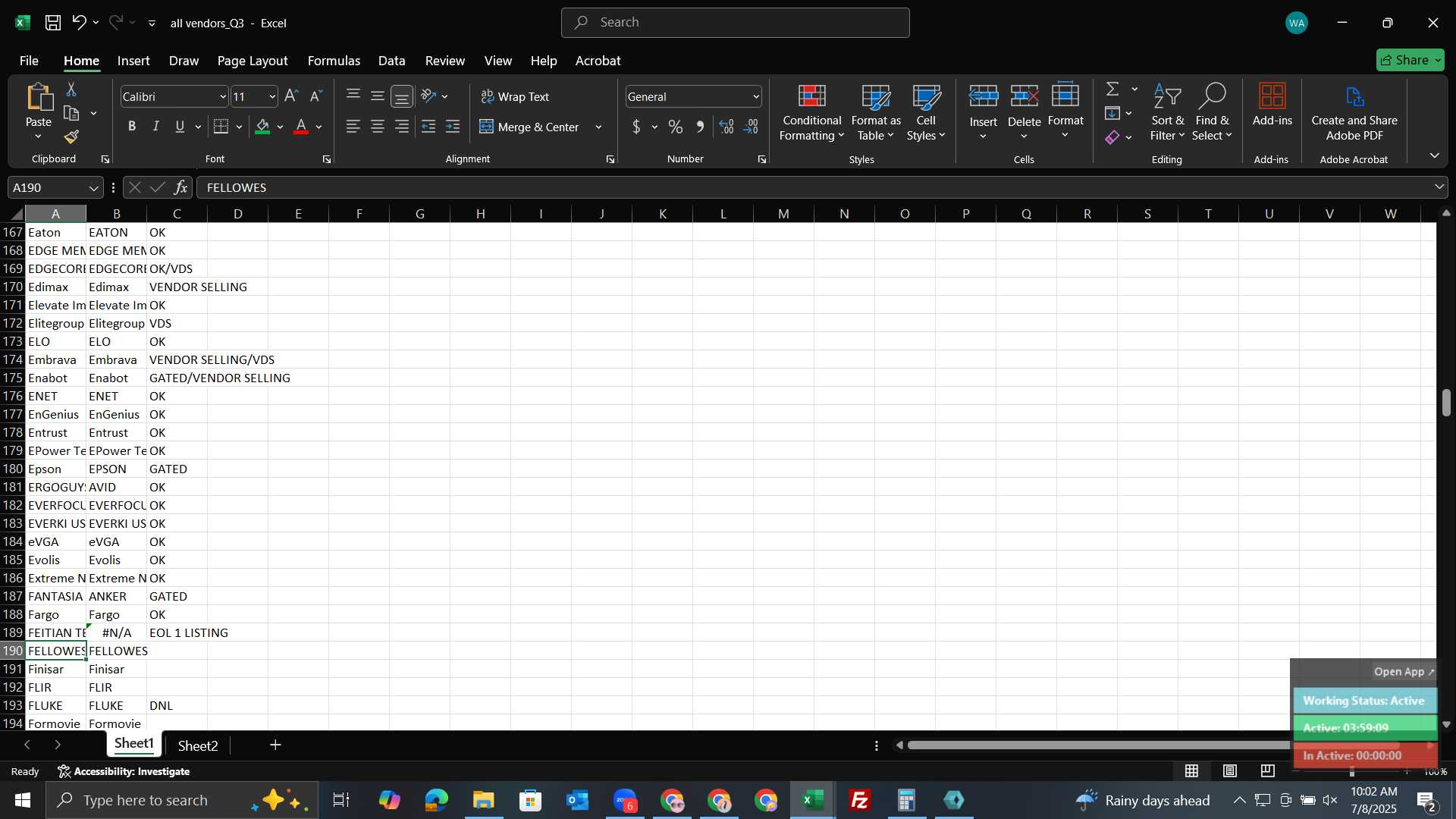This screenshot has height=819, width=1456.
Task: Open the Formulas tab
Action: pos(334,61)
